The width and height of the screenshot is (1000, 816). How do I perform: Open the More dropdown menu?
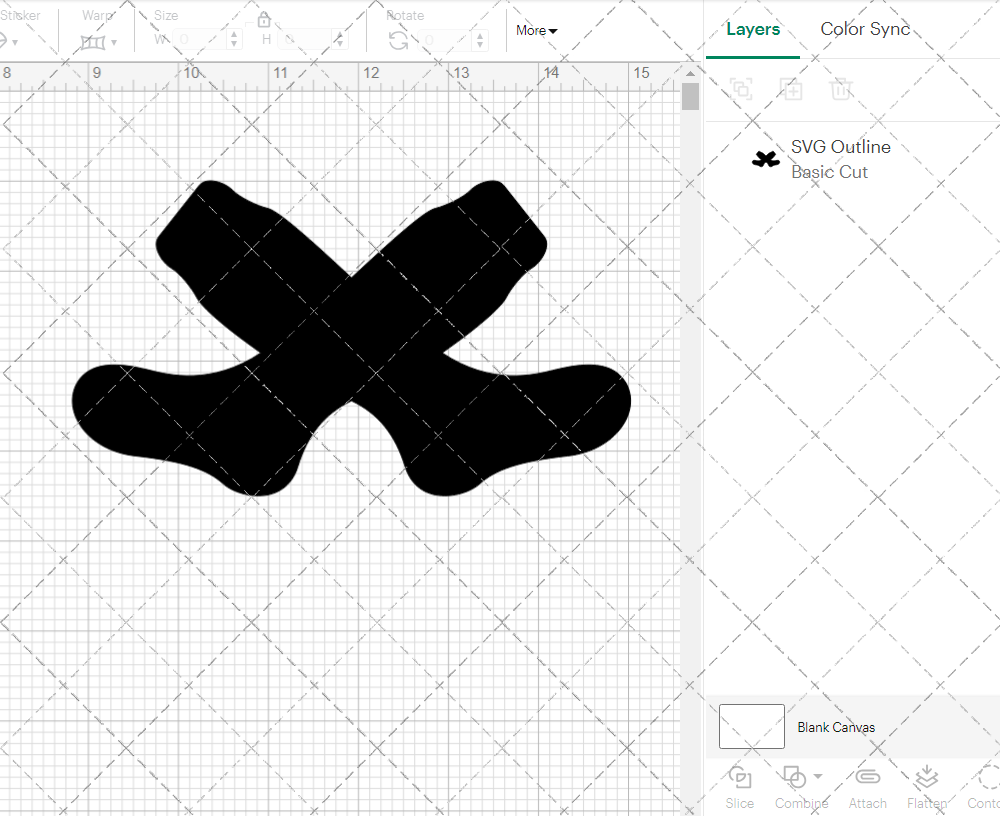click(x=536, y=31)
